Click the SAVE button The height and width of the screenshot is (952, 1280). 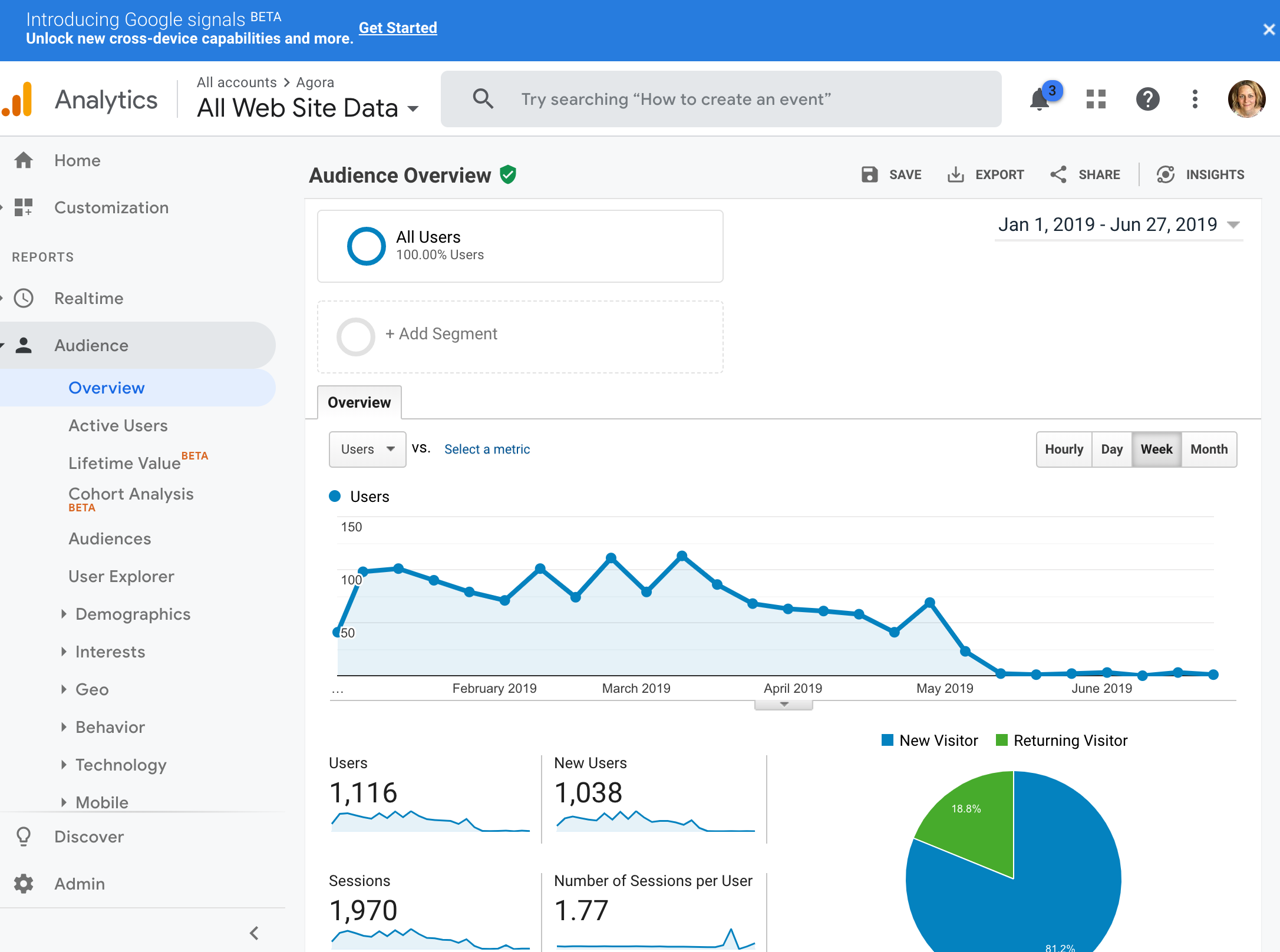(x=892, y=174)
